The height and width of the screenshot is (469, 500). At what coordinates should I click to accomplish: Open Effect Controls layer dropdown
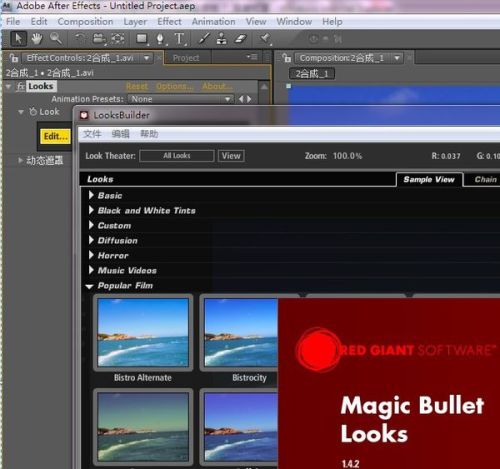click(x=146, y=58)
